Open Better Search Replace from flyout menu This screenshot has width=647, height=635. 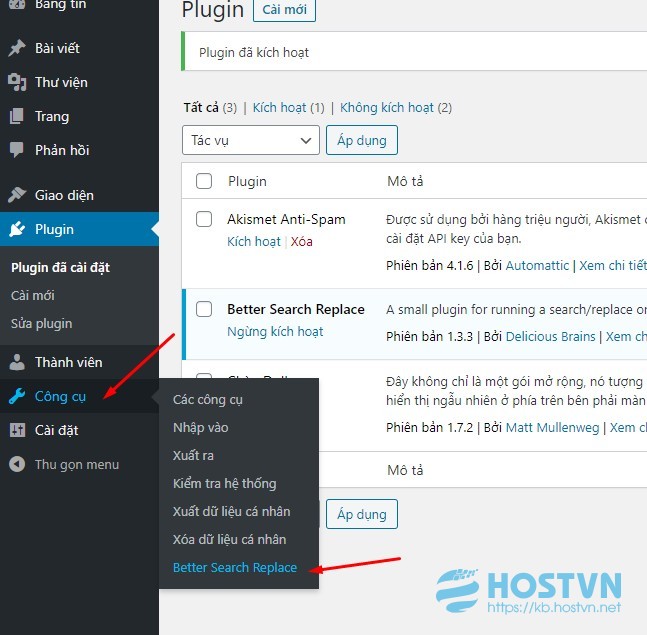coord(235,567)
